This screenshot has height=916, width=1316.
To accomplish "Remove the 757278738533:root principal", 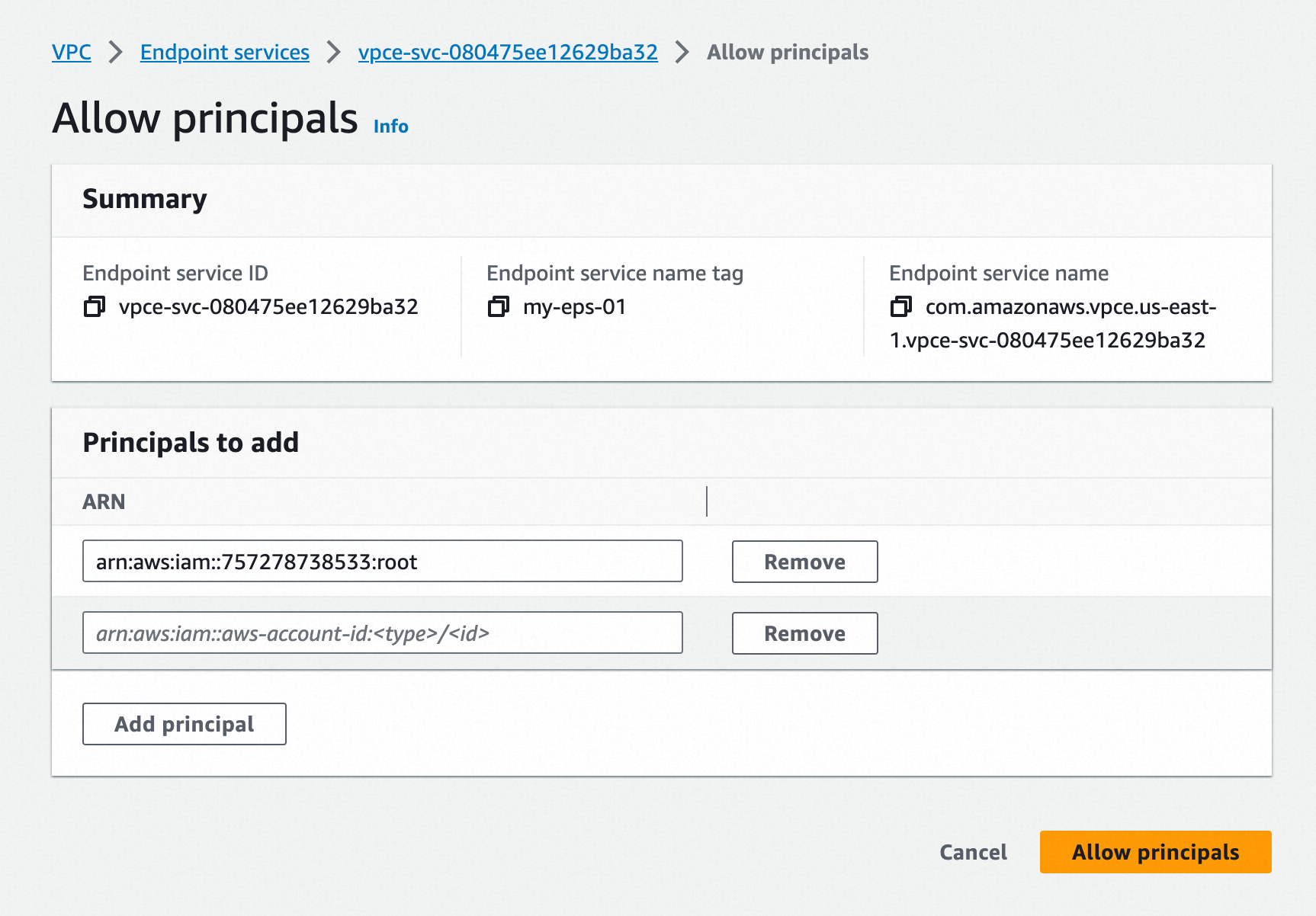I will point(804,562).
